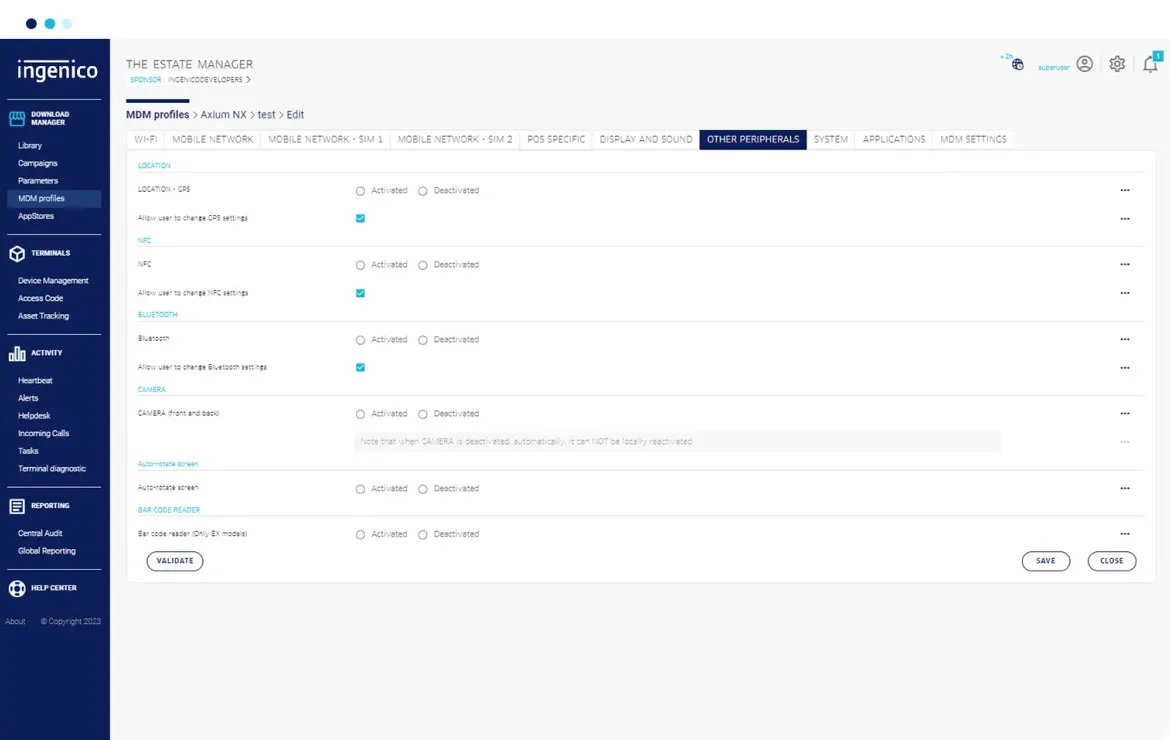Select Activated for Location GPS
Image resolution: width=1170 pixels, height=740 pixels.
[x=361, y=191]
